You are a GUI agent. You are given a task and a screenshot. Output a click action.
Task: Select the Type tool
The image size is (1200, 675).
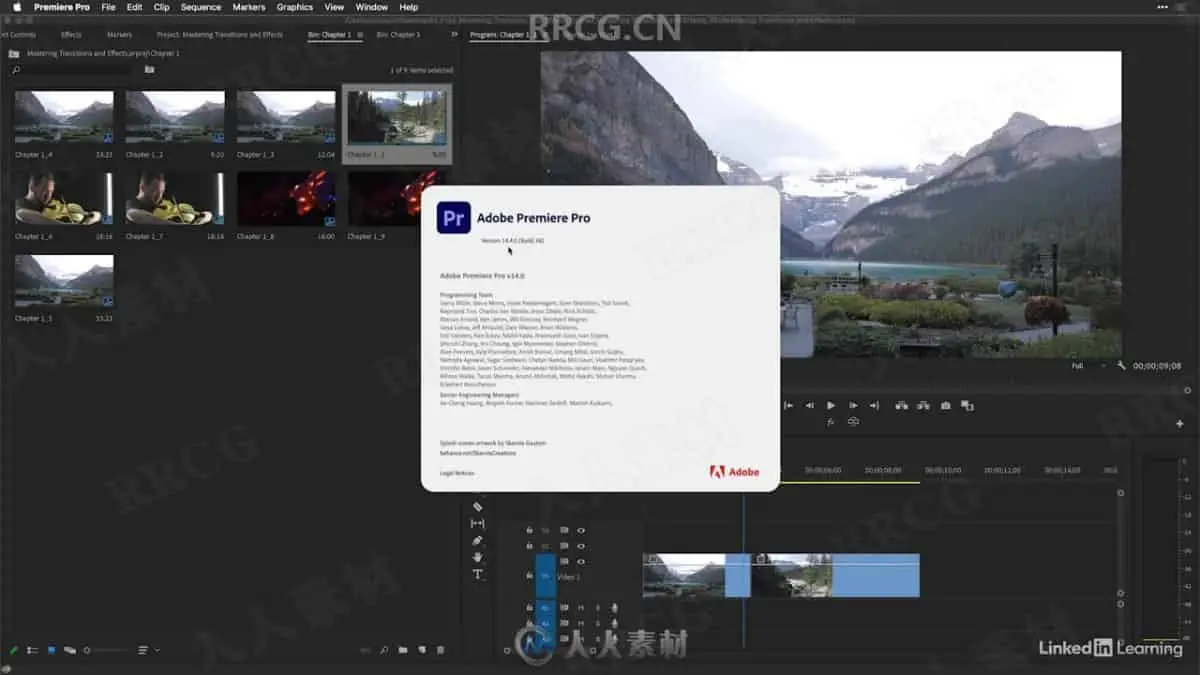[x=477, y=574]
